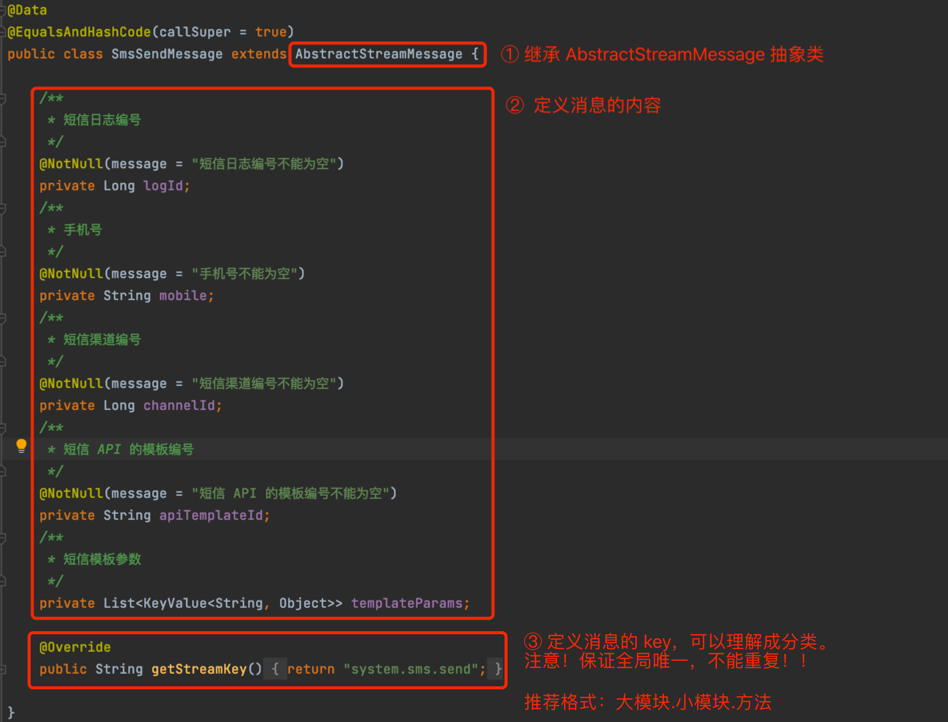Click the class name SmsSendMessage
948x722 pixels.
167,54
